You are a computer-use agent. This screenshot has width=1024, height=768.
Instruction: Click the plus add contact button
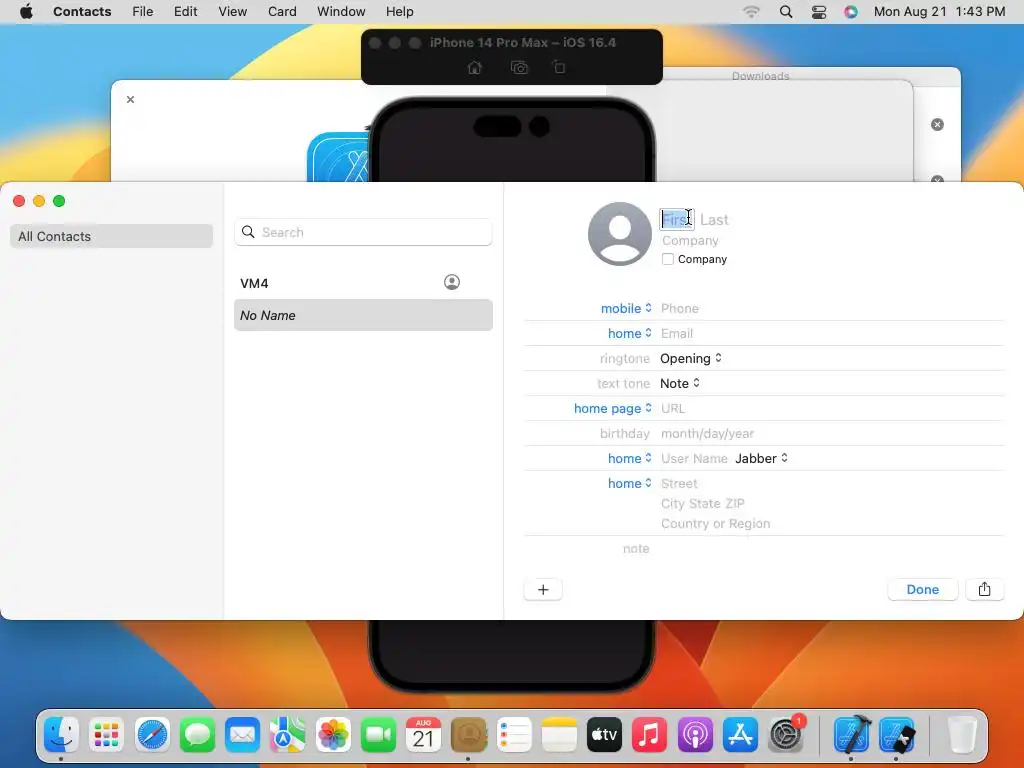[x=543, y=590]
